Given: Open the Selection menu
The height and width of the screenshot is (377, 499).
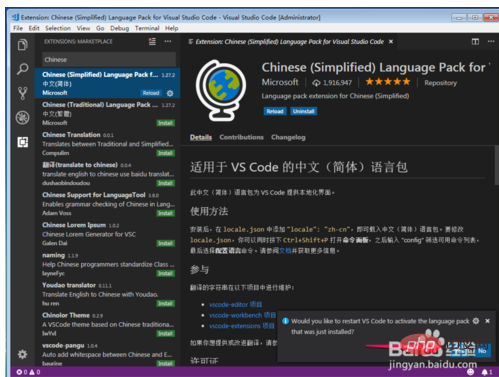Looking at the screenshot, I should coord(58,28).
